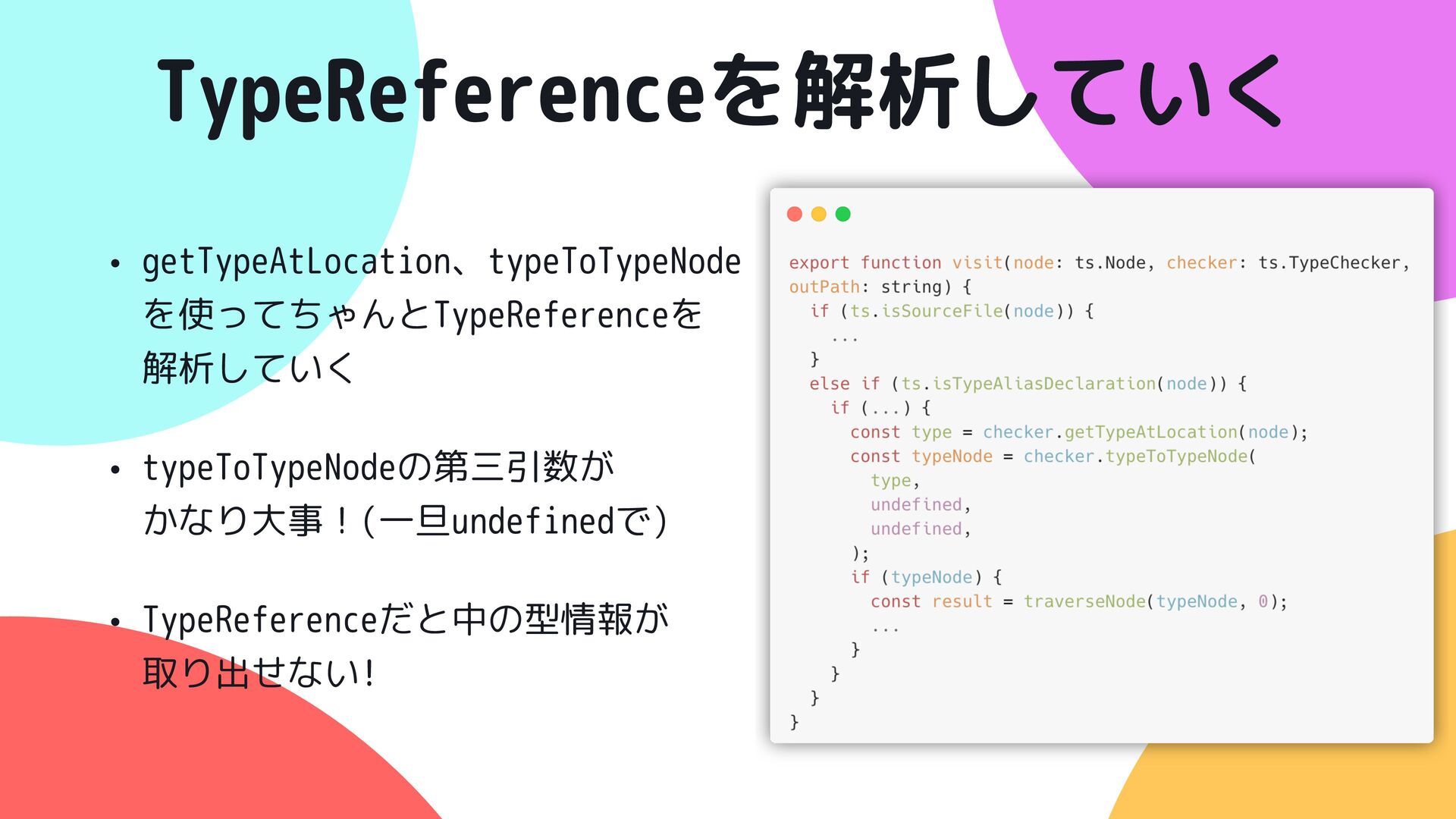Click the green maximize dot in code window
The height and width of the screenshot is (819, 1456).
tap(843, 215)
